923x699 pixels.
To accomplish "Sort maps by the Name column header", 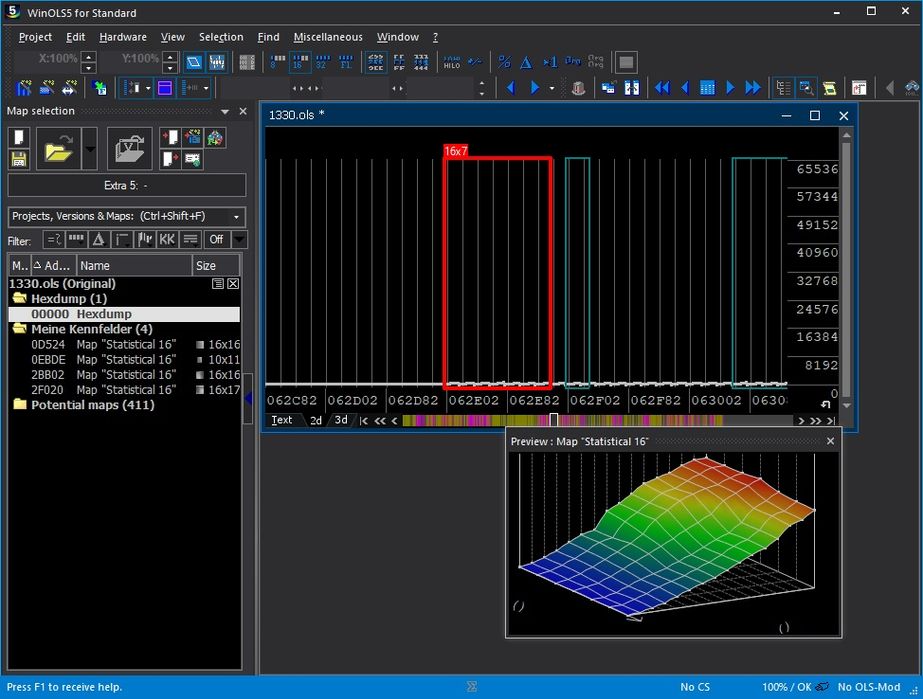I will [x=134, y=266].
